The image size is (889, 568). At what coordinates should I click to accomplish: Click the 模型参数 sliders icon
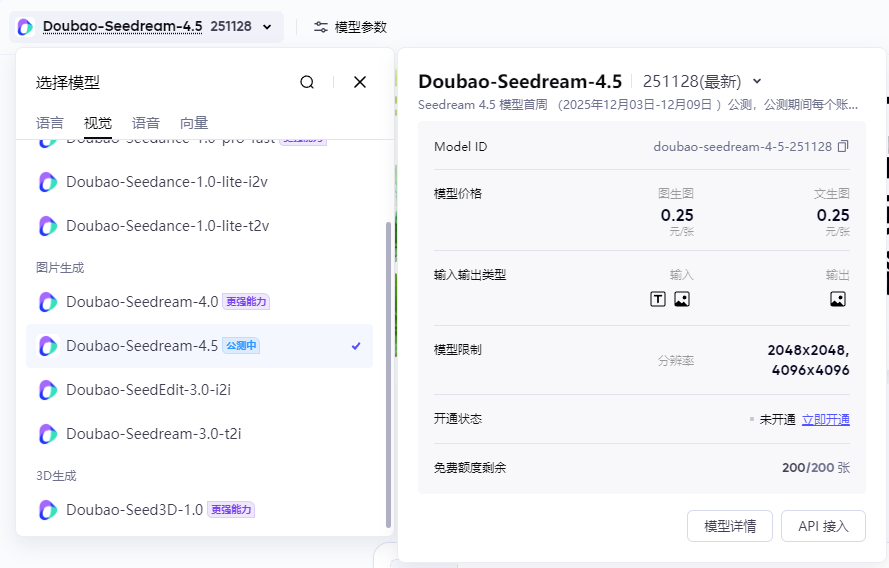[321, 27]
